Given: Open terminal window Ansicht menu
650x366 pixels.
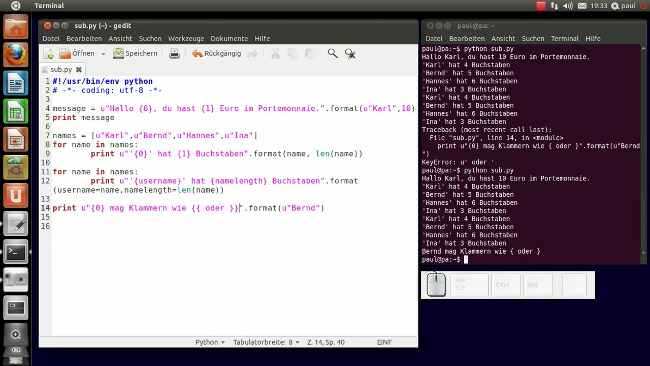Looking at the screenshot, I should pyautogui.click(x=503, y=39).
